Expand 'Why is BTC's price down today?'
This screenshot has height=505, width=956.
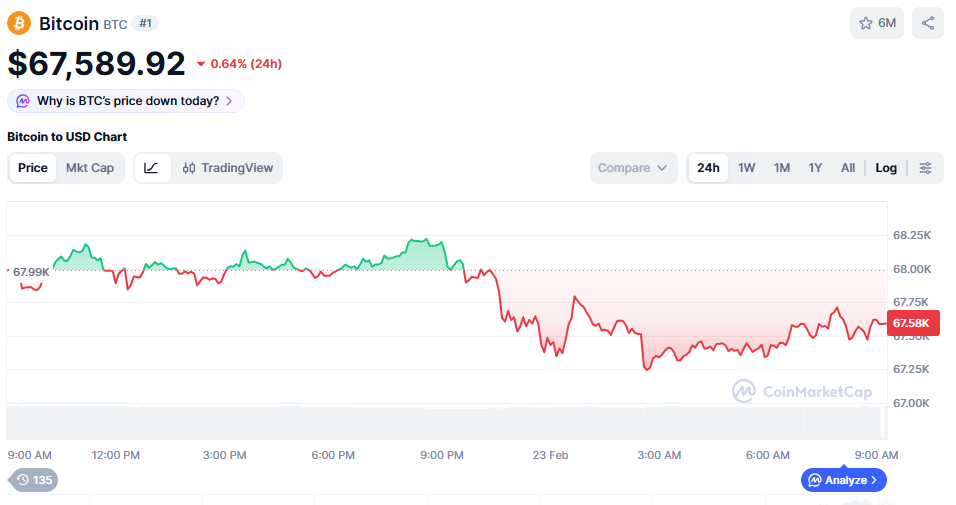pos(126,101)
